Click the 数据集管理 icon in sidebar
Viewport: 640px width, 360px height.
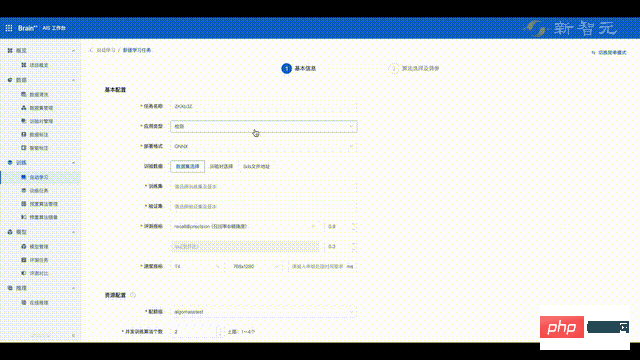(x=24, y=108)
